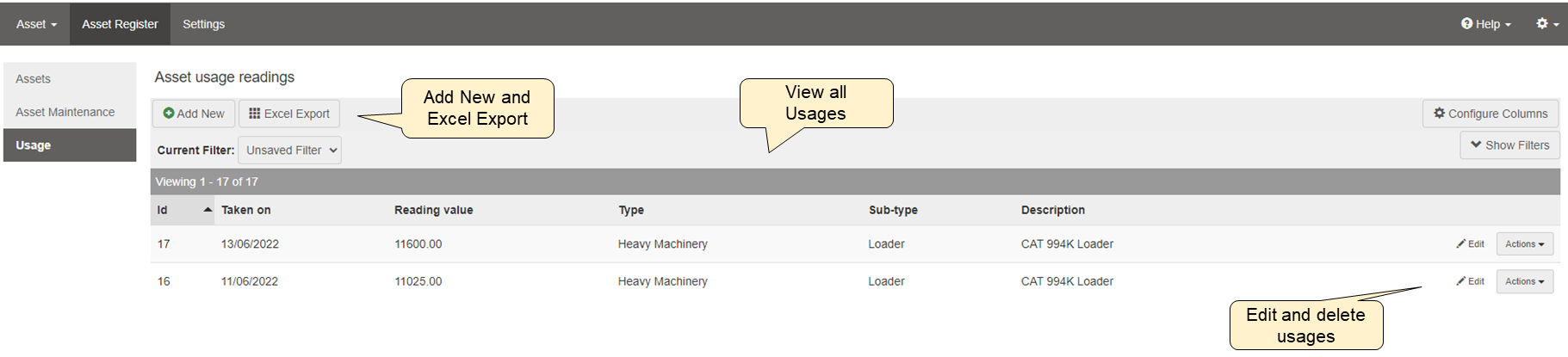Select the Usage sidebar item

coord(34,145)
